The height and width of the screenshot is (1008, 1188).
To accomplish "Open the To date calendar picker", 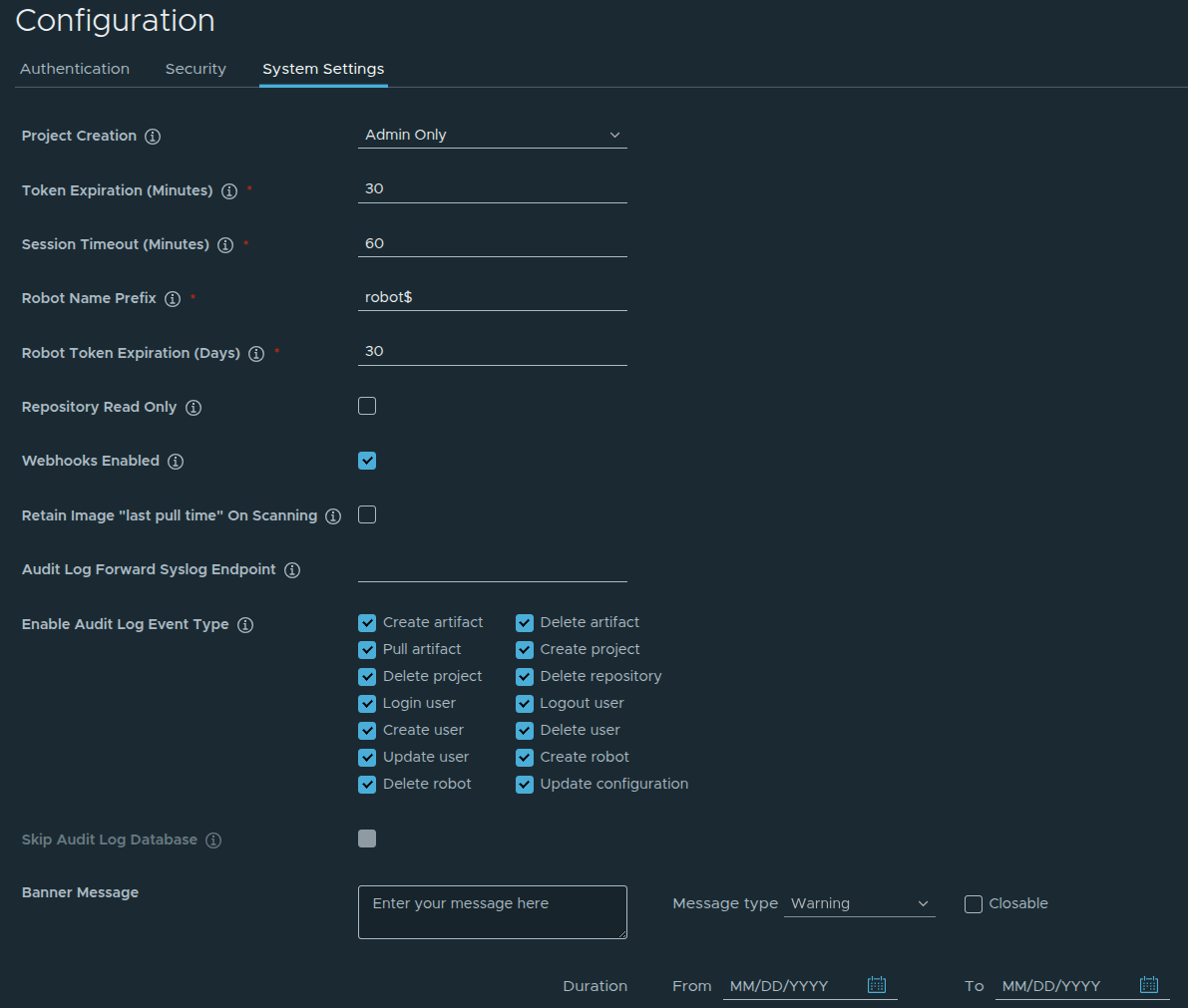I will click(1149, 985).
